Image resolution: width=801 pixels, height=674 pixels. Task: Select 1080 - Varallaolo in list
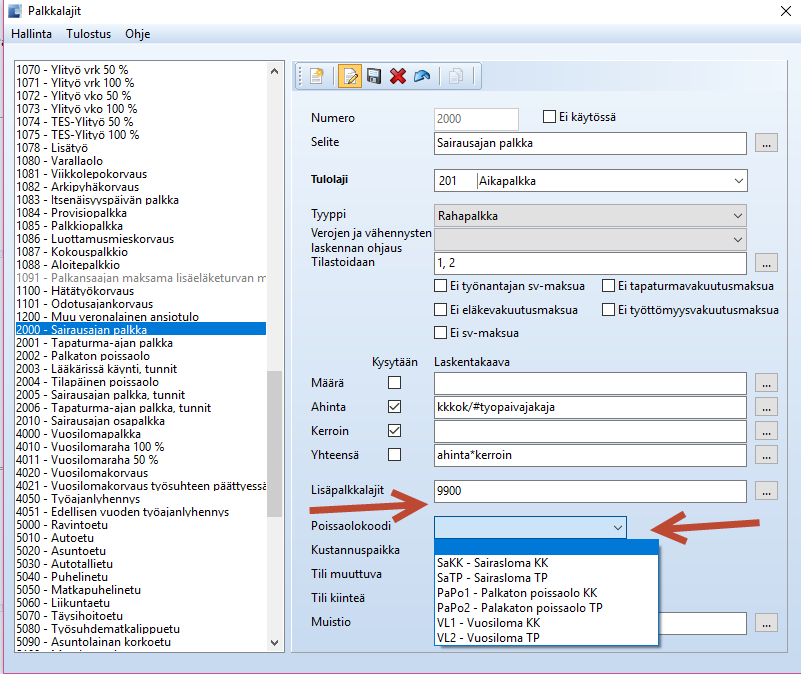pyautogui.click(x=140, y=161)
